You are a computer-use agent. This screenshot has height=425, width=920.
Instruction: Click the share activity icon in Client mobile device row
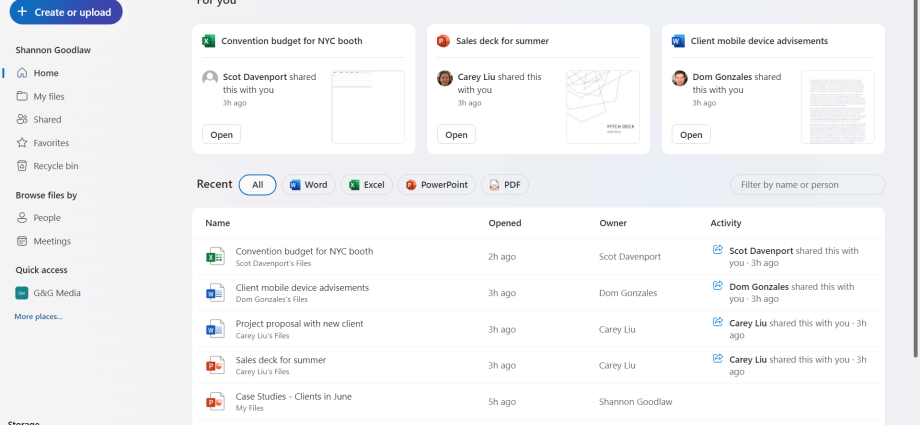[x=717, y=286]
